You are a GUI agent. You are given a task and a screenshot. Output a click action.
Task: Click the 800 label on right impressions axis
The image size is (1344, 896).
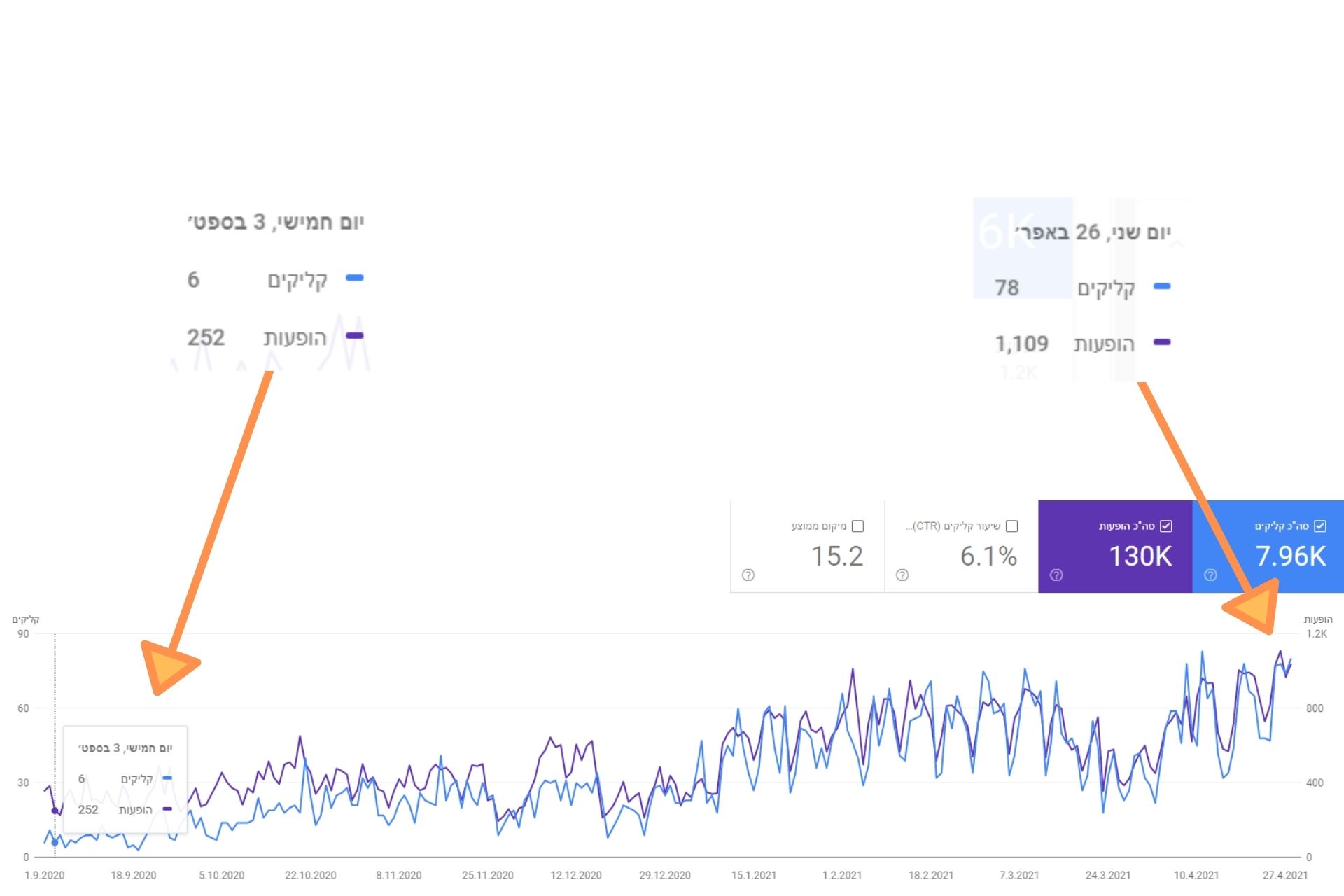tap(1315, 708)
